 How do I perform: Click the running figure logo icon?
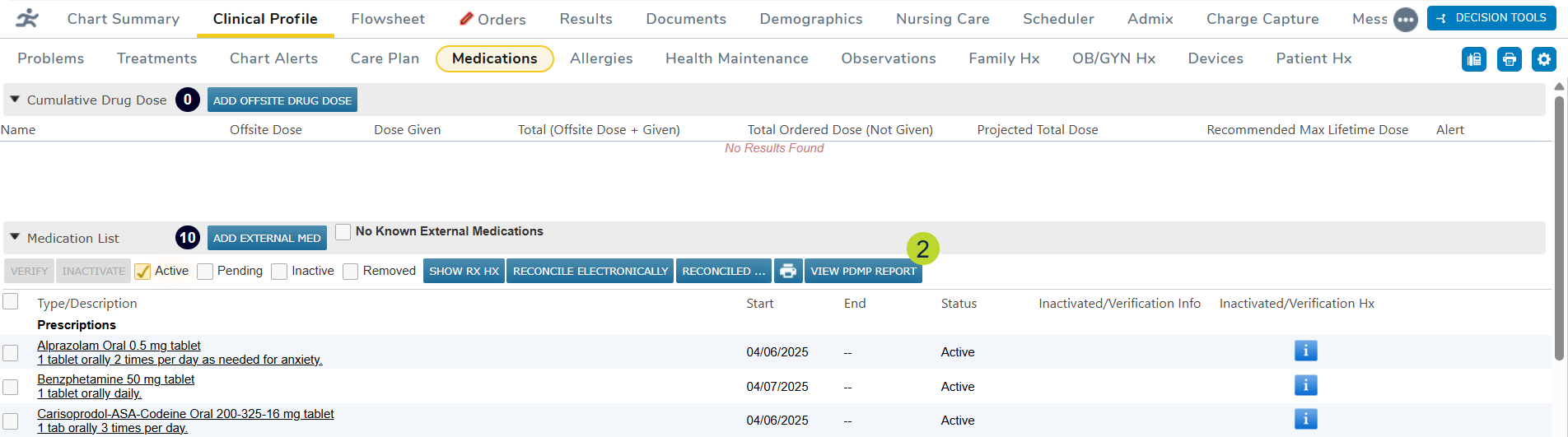pyautogui.click(x=27, y=18)
